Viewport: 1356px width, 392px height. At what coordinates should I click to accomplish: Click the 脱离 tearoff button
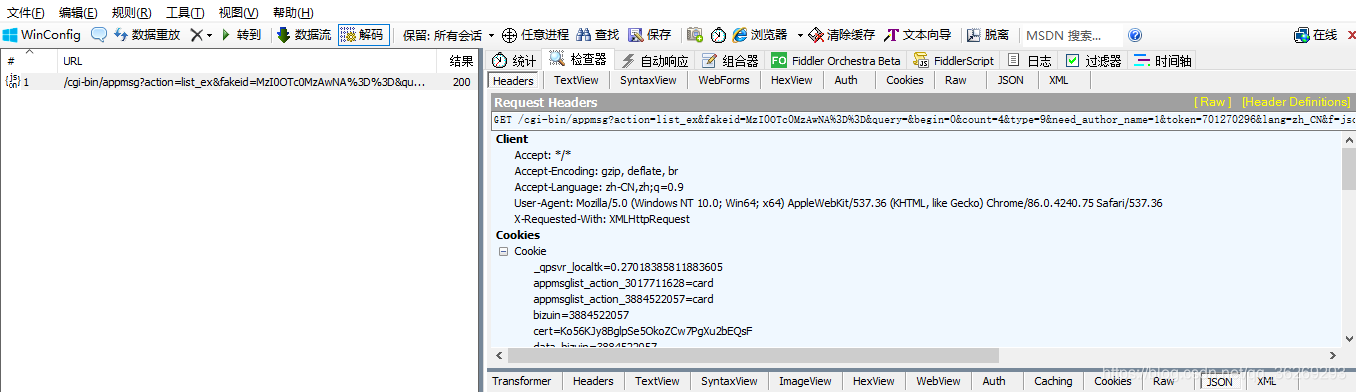click(x=987, y=34)
